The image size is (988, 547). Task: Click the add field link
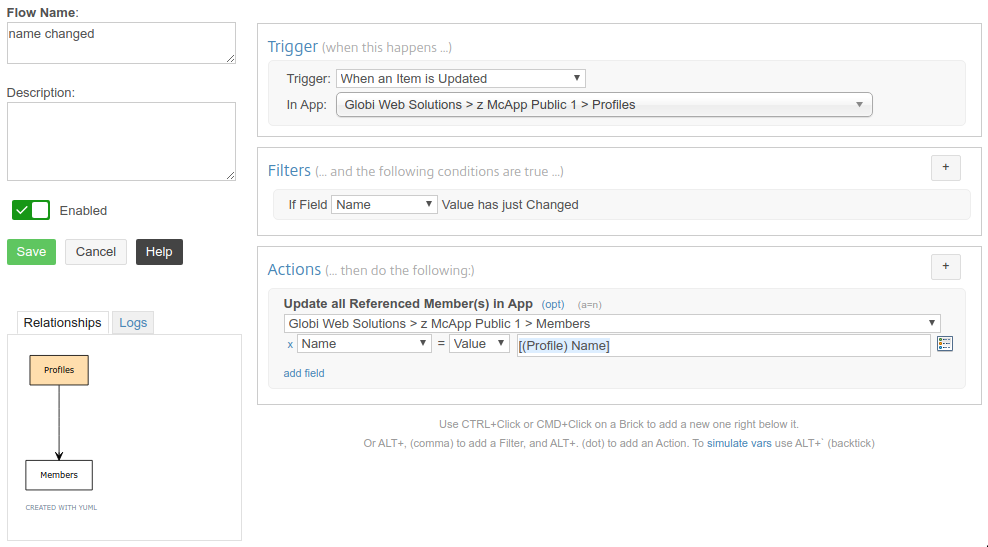tap(304, 373)
